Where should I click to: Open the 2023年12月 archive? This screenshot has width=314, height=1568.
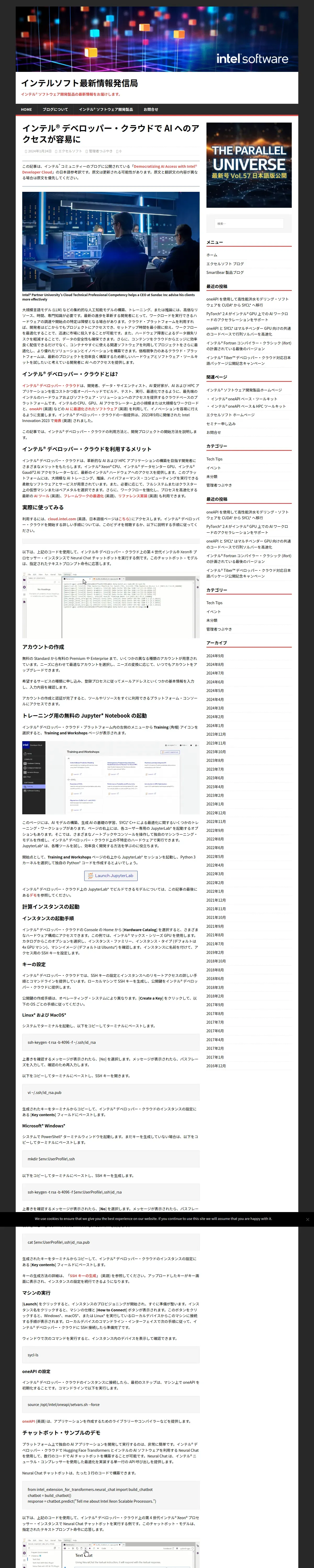pyautogui.click(x=216, y=734)
